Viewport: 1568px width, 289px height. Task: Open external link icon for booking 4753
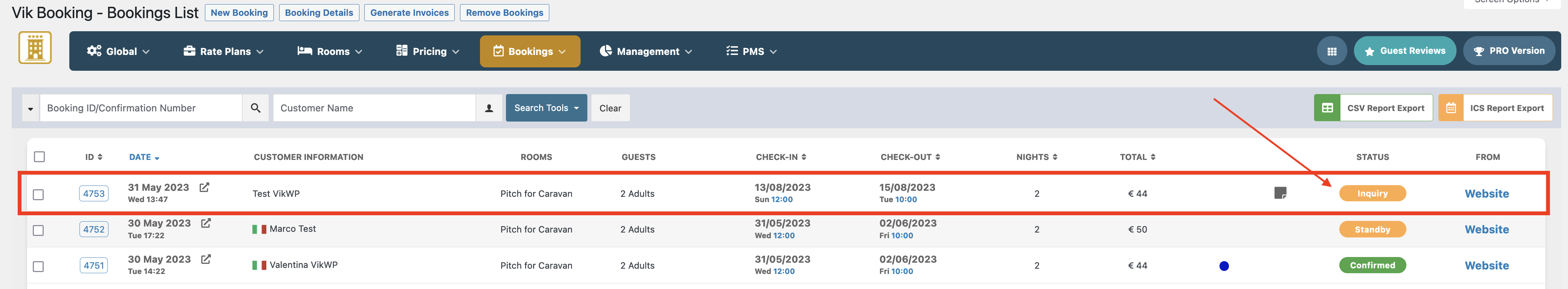(205, 187)
